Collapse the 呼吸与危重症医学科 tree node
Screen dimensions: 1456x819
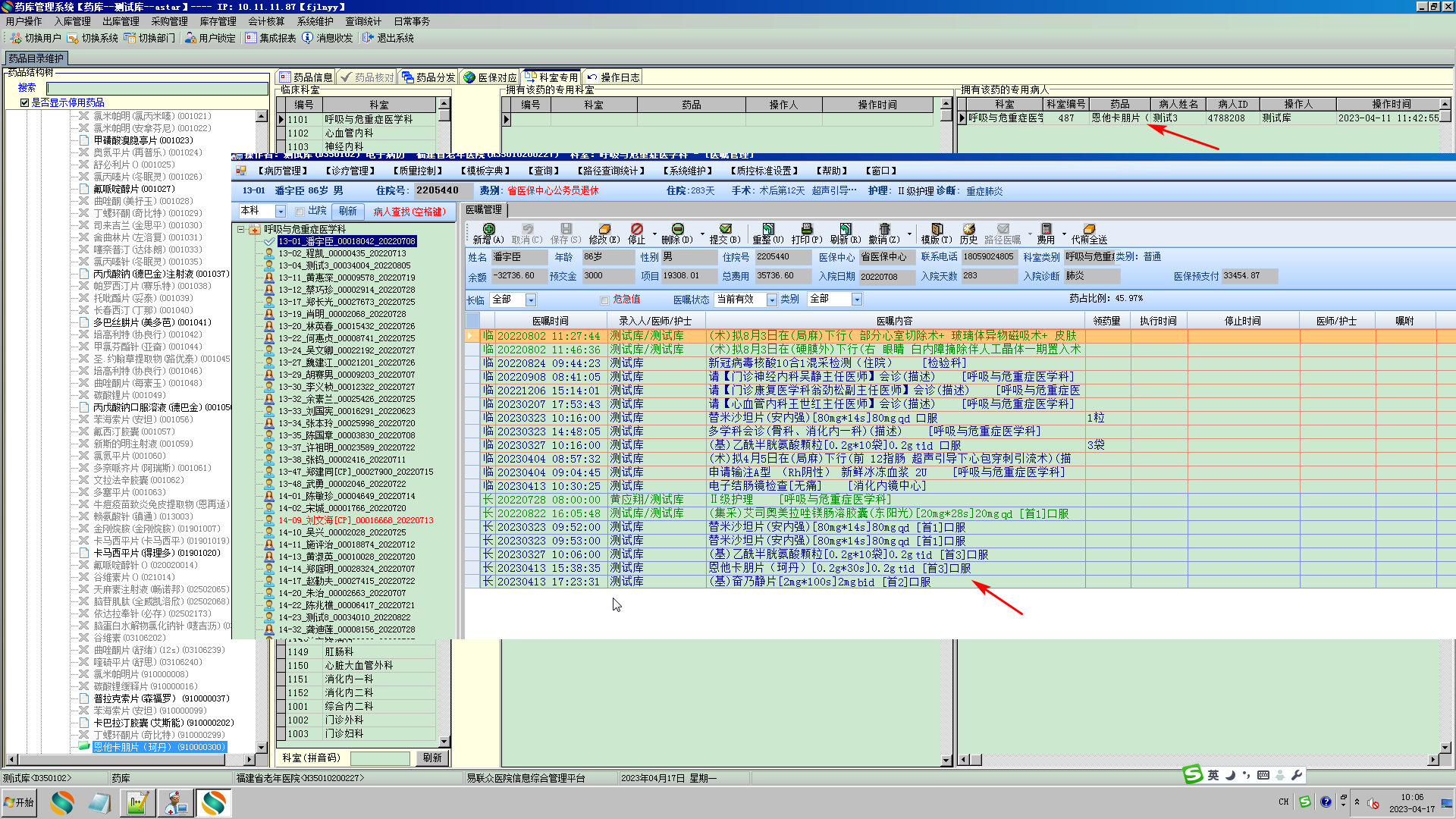(240, 229)
